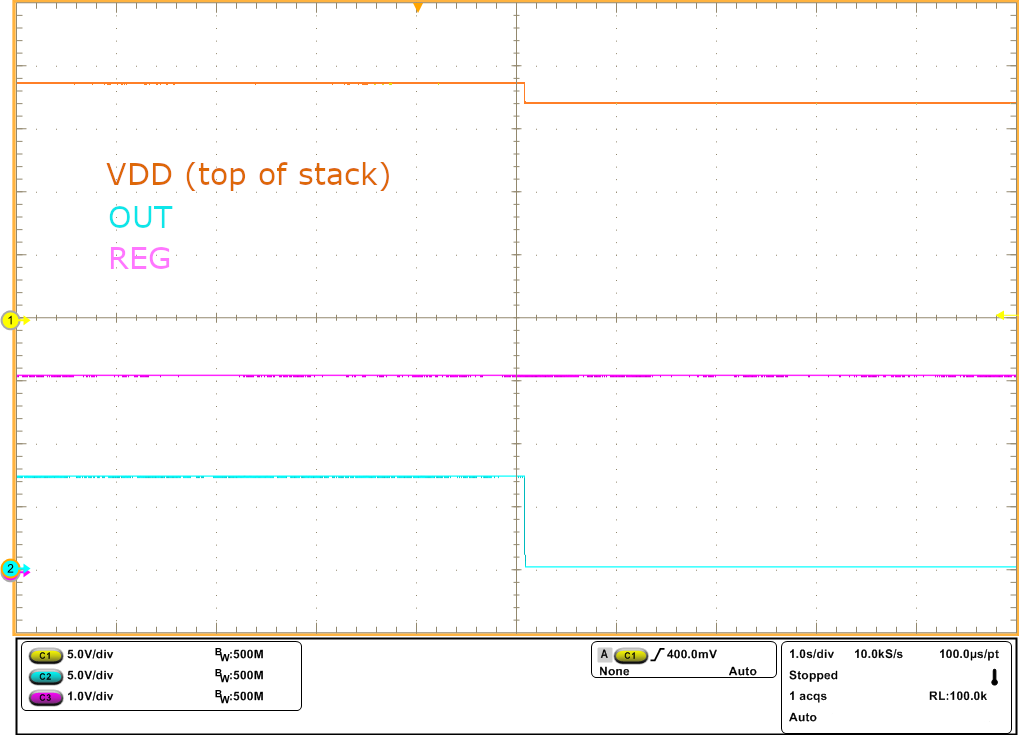
Task: Click the Stopped acquisition status
Action: [x=813, y=675]
